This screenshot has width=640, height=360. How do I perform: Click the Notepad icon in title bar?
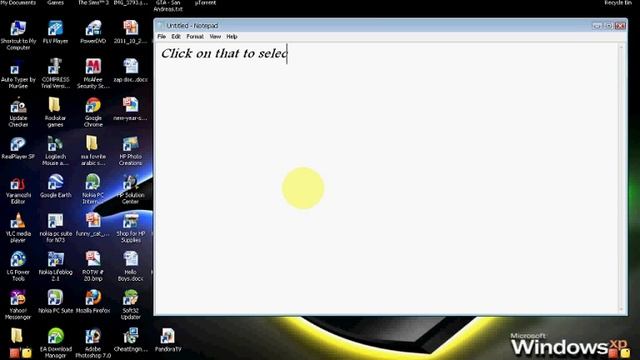(160, 26)
